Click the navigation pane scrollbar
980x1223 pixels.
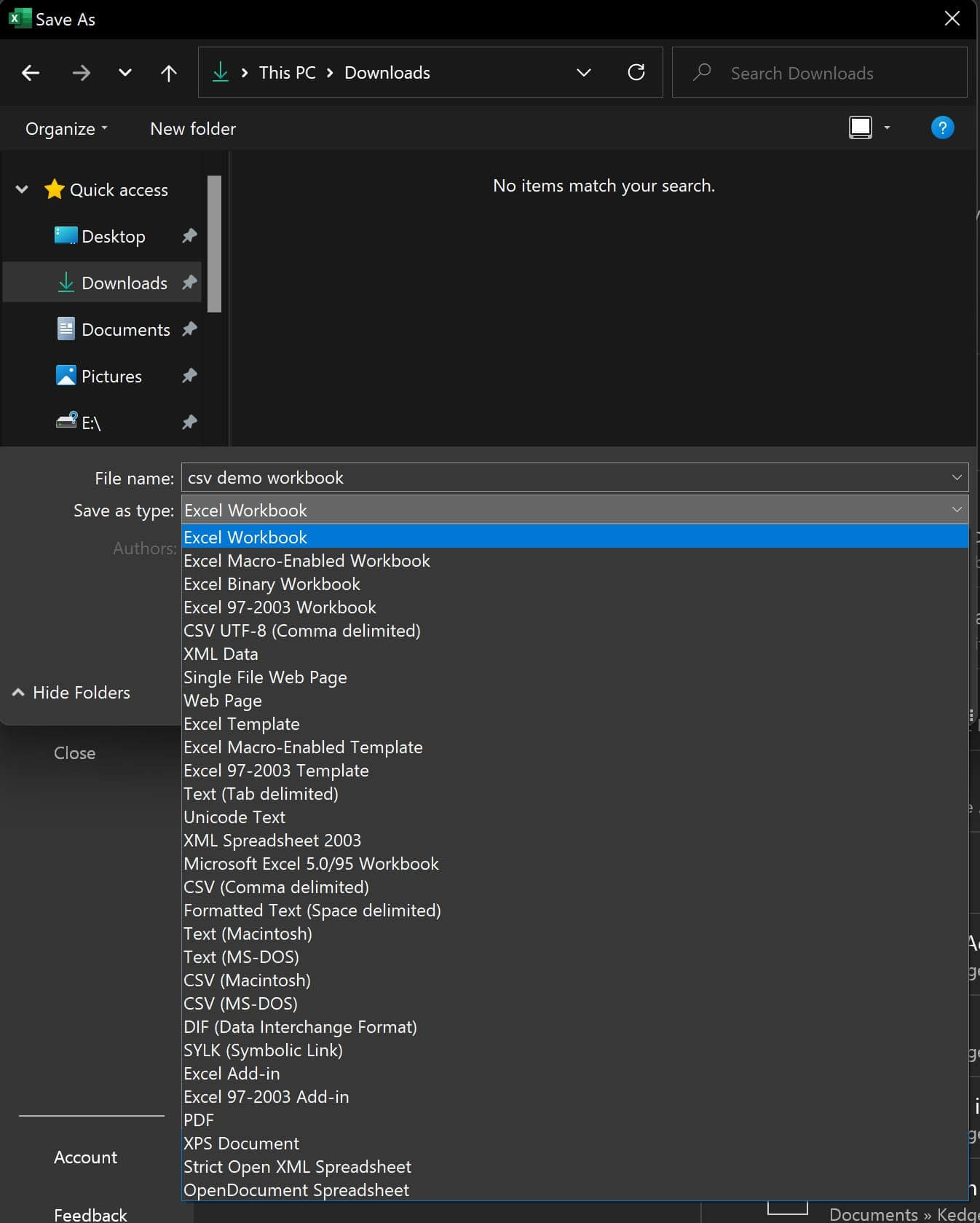[214, 244]
